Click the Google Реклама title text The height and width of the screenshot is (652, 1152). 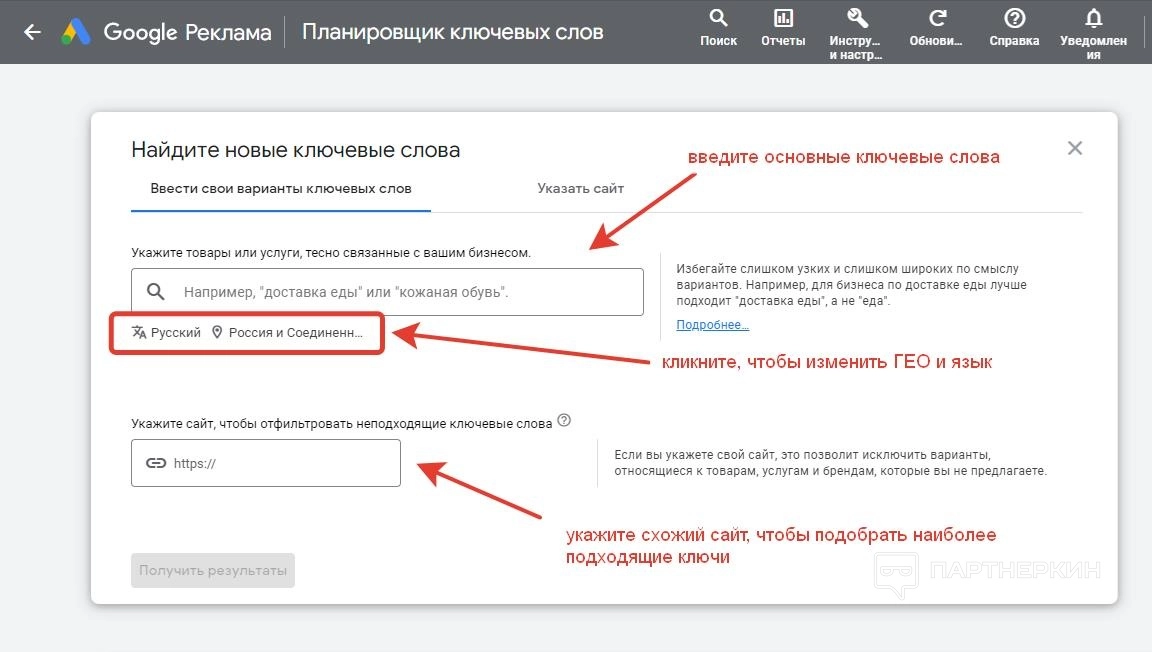coord(187,32)
